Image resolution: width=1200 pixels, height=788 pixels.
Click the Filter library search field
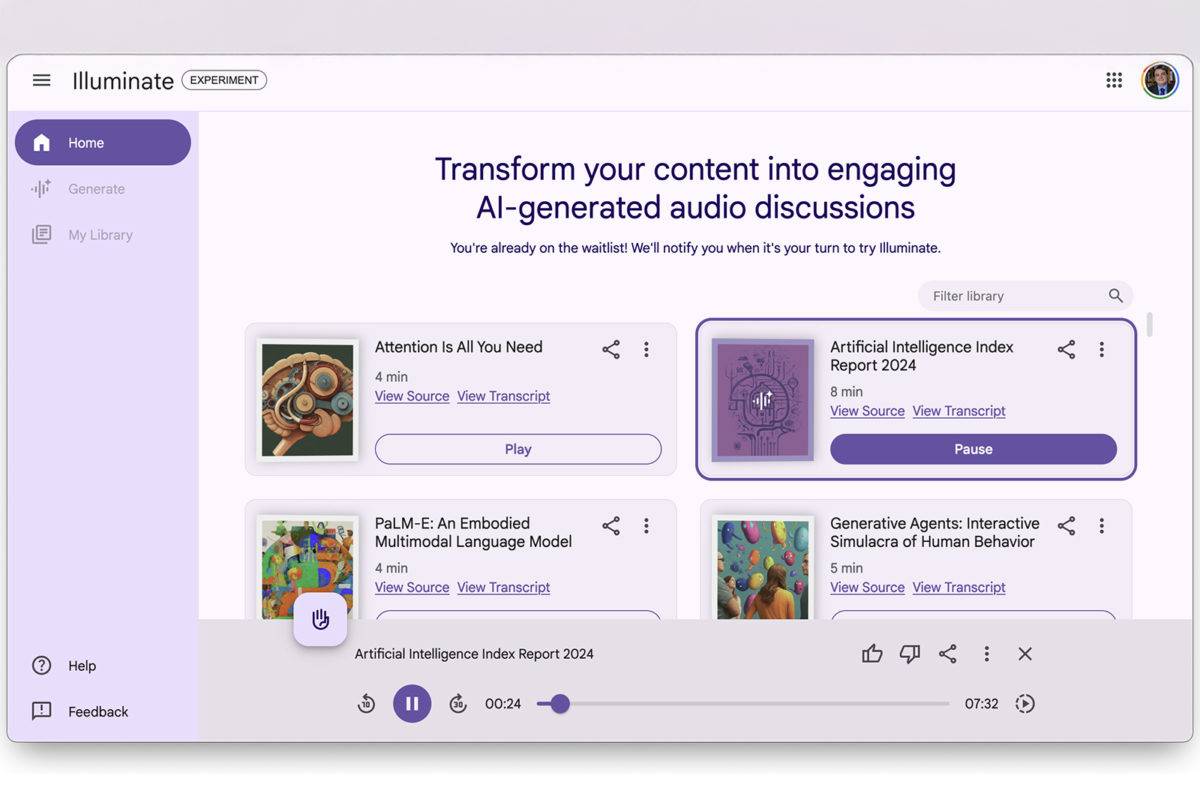pyautogui.click(x=1025, y=296)
